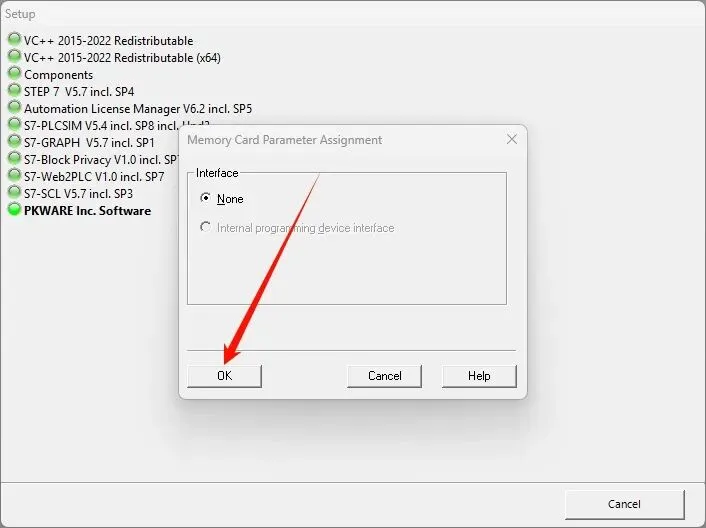This screenshot has width=706, height=528.
Task: Choose Internal programming device interface option
Action: pos(205,227)
